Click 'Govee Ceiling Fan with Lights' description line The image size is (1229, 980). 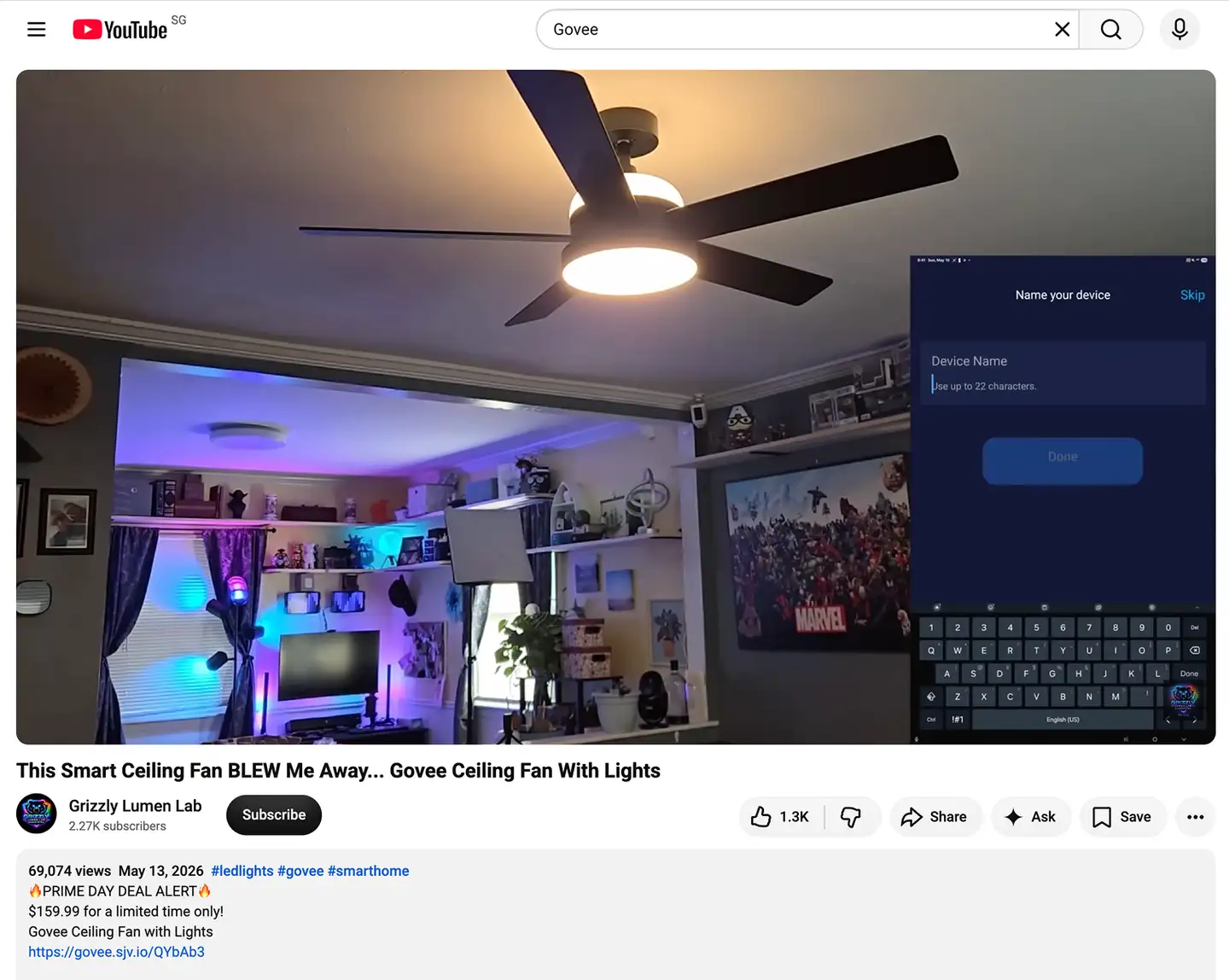(x=120, y=932)
